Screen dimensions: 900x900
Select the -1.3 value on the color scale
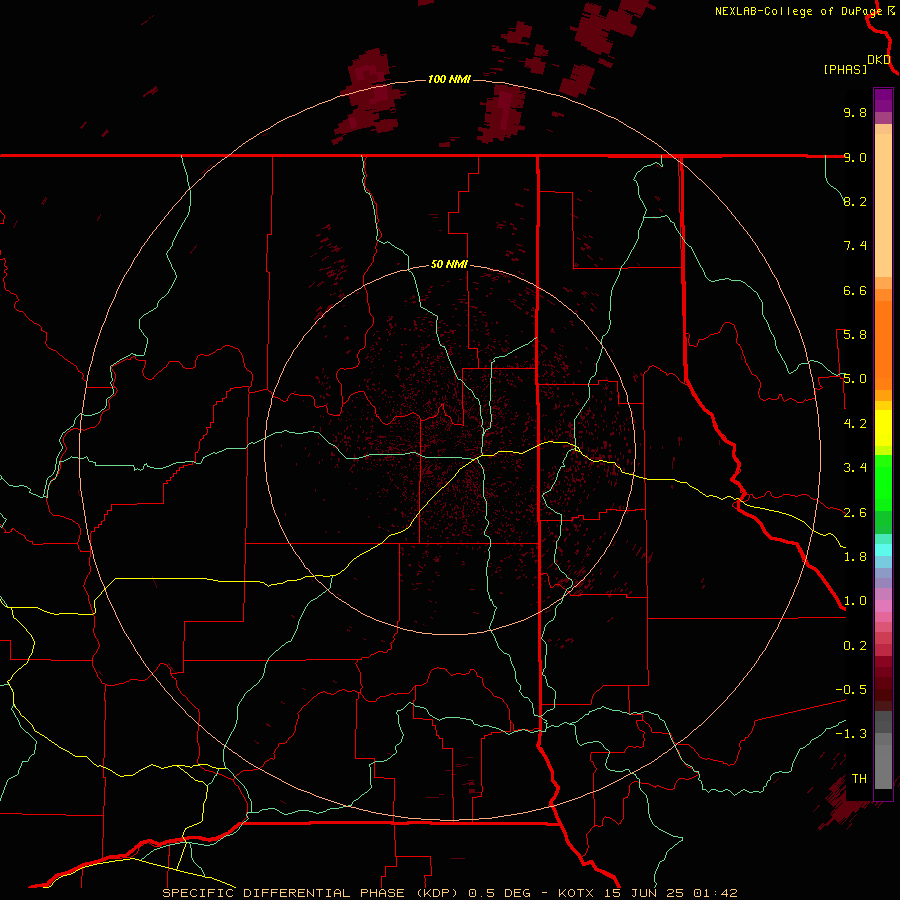851,734
